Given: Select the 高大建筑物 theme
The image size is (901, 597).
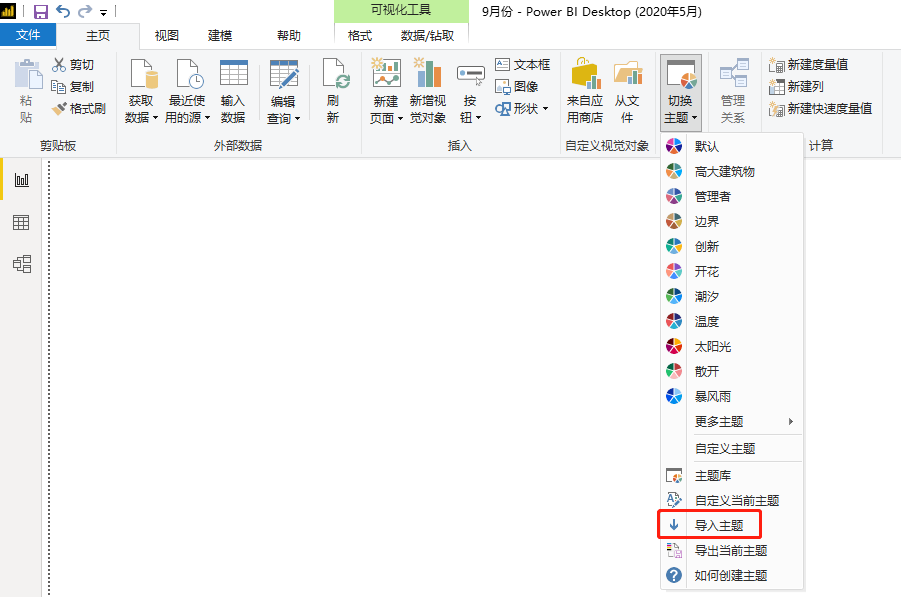Looking at the screenshot, I should pyautogui.click(x=731, y=171).
